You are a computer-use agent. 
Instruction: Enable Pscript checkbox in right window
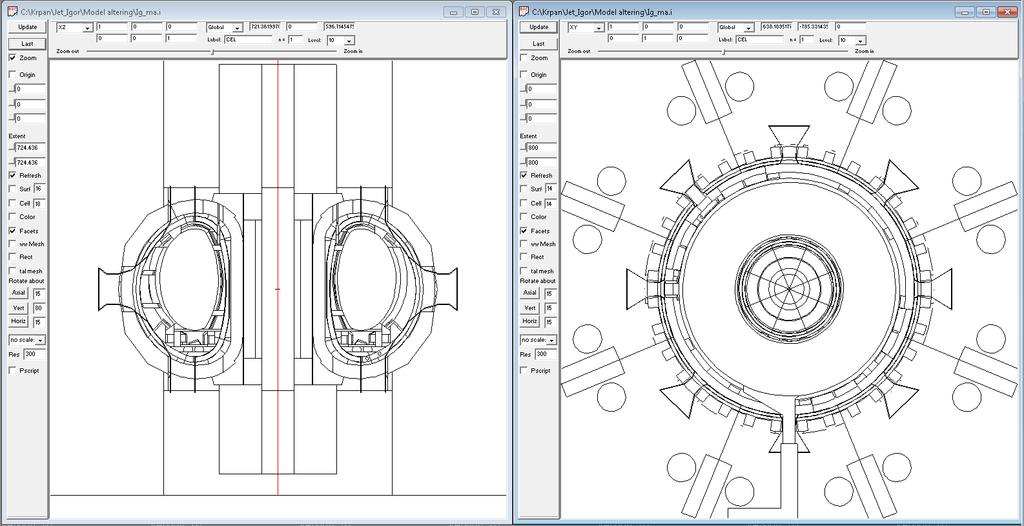pyautogui.click(x=524, y=370)
